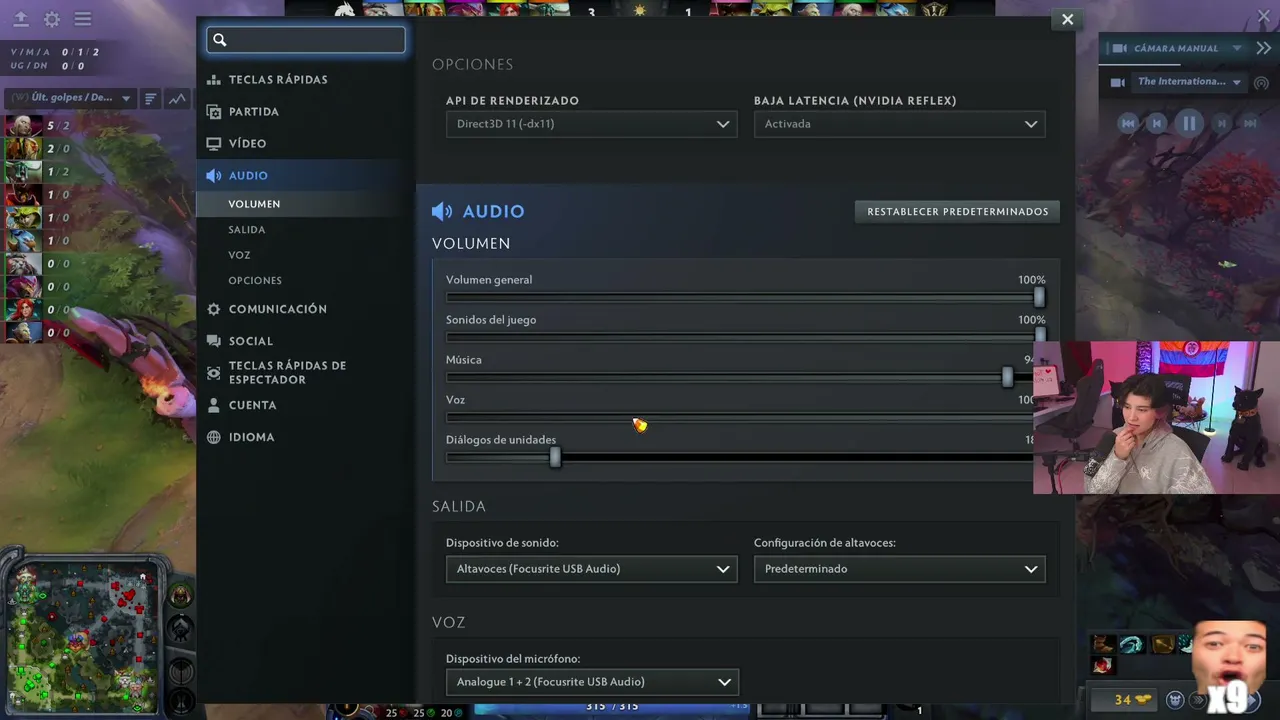Select the top hero portrait with score 5/2
The width and height of the screenshot is (1280, 720).
pos(23,126)
